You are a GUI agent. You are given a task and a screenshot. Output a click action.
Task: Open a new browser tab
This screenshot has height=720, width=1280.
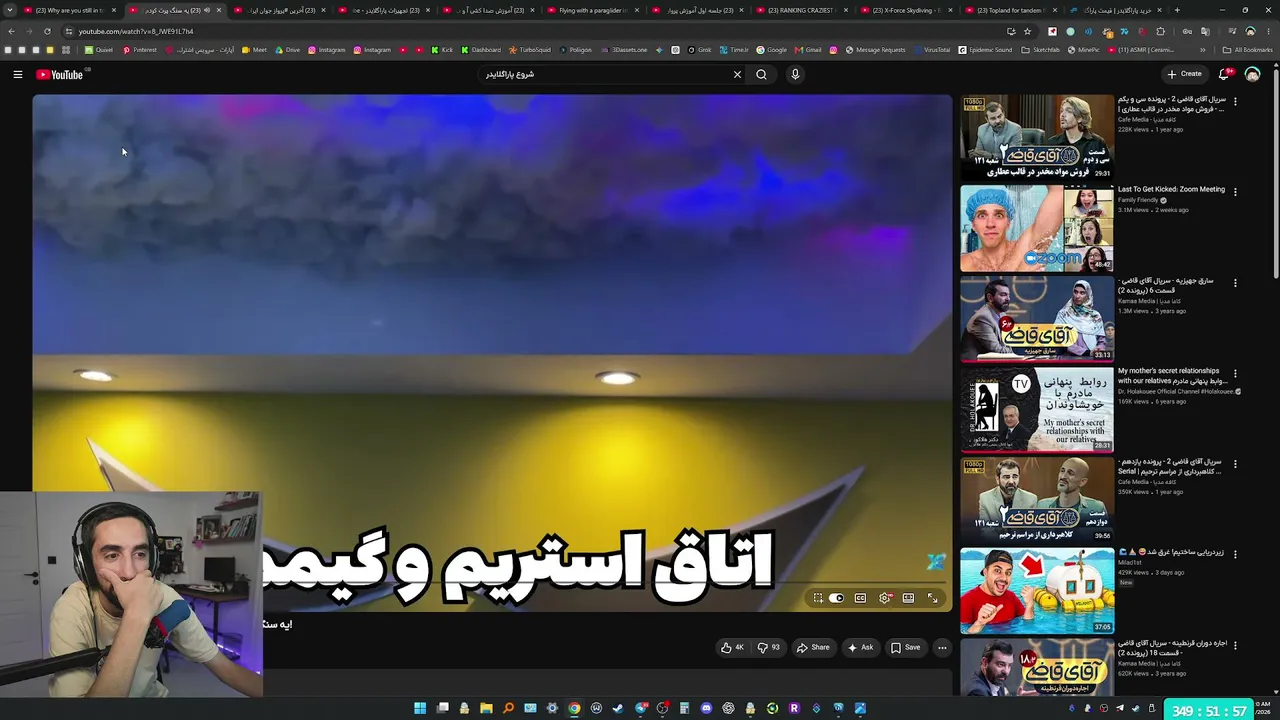coord(1177,10)
